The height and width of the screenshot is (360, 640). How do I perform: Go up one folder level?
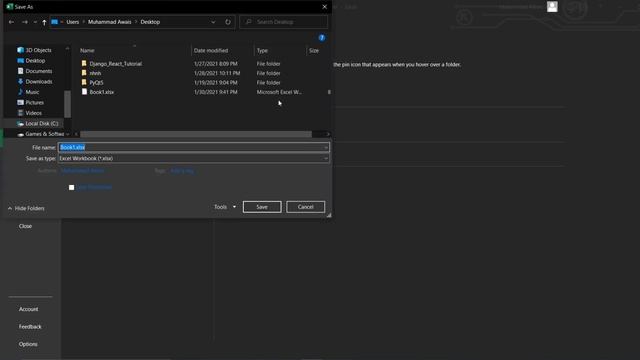[x=44, y=22]
